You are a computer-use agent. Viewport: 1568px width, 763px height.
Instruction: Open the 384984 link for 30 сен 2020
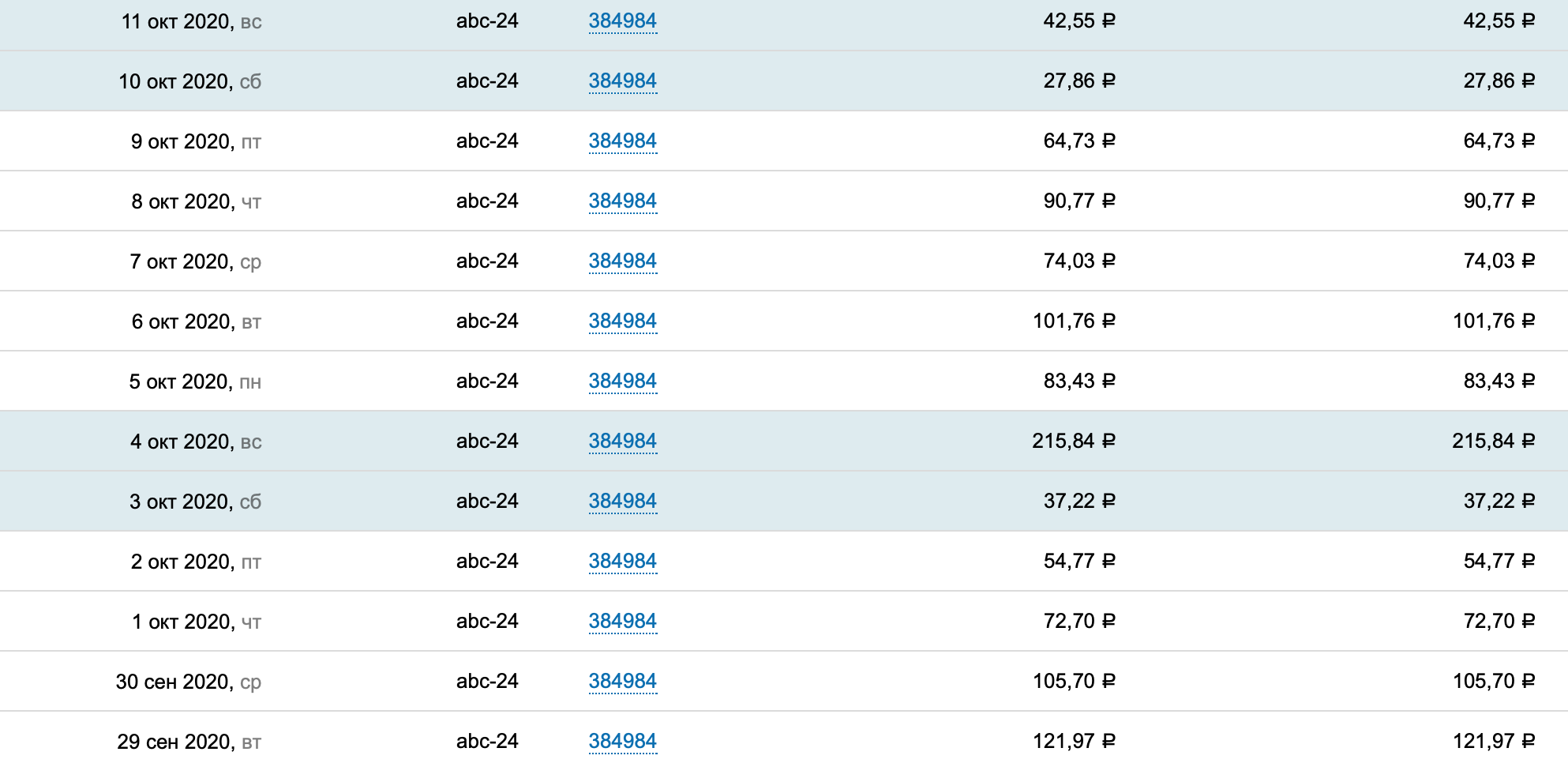[622, 682]
